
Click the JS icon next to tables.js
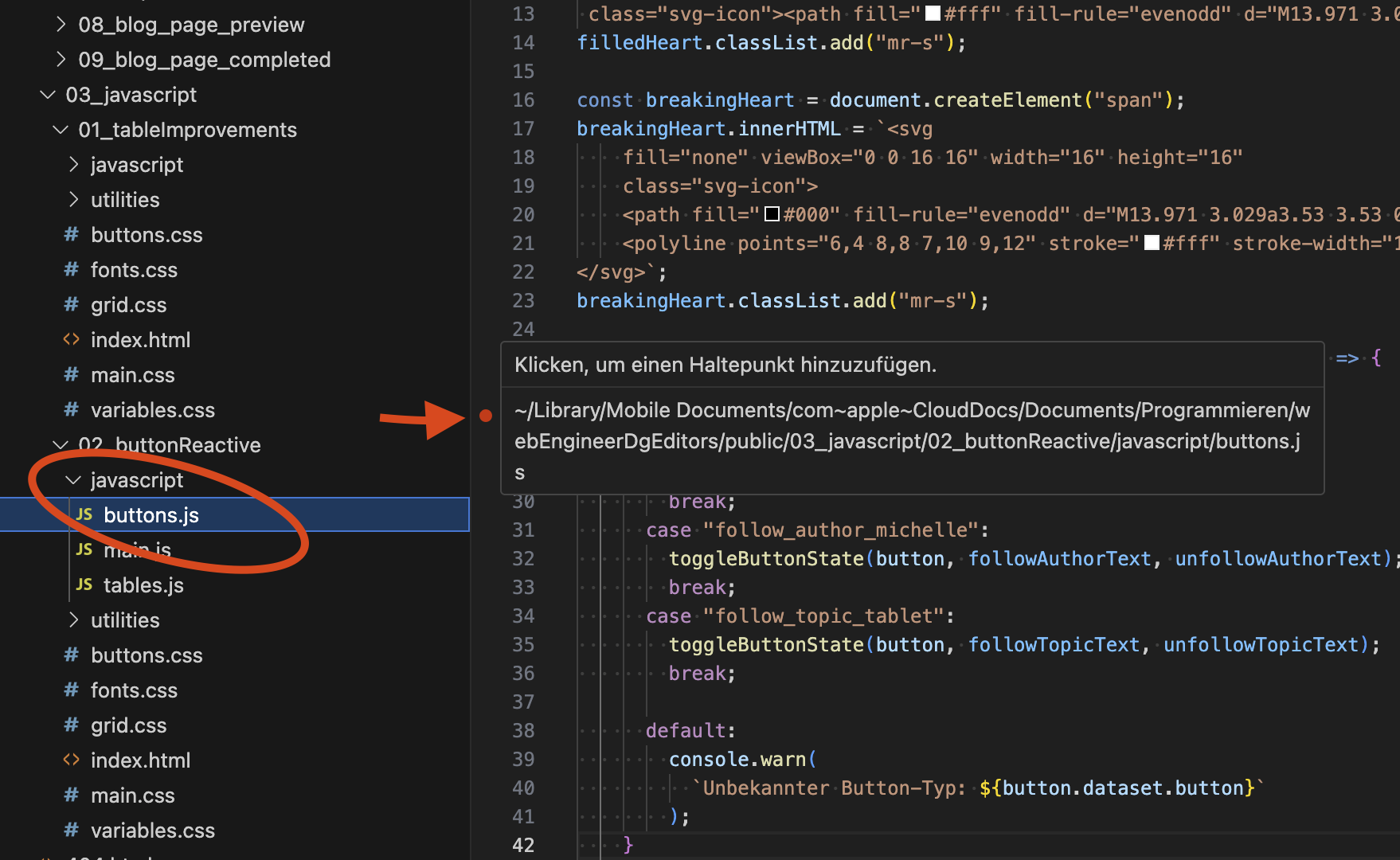pyautogui.click(x=84, y=585)
